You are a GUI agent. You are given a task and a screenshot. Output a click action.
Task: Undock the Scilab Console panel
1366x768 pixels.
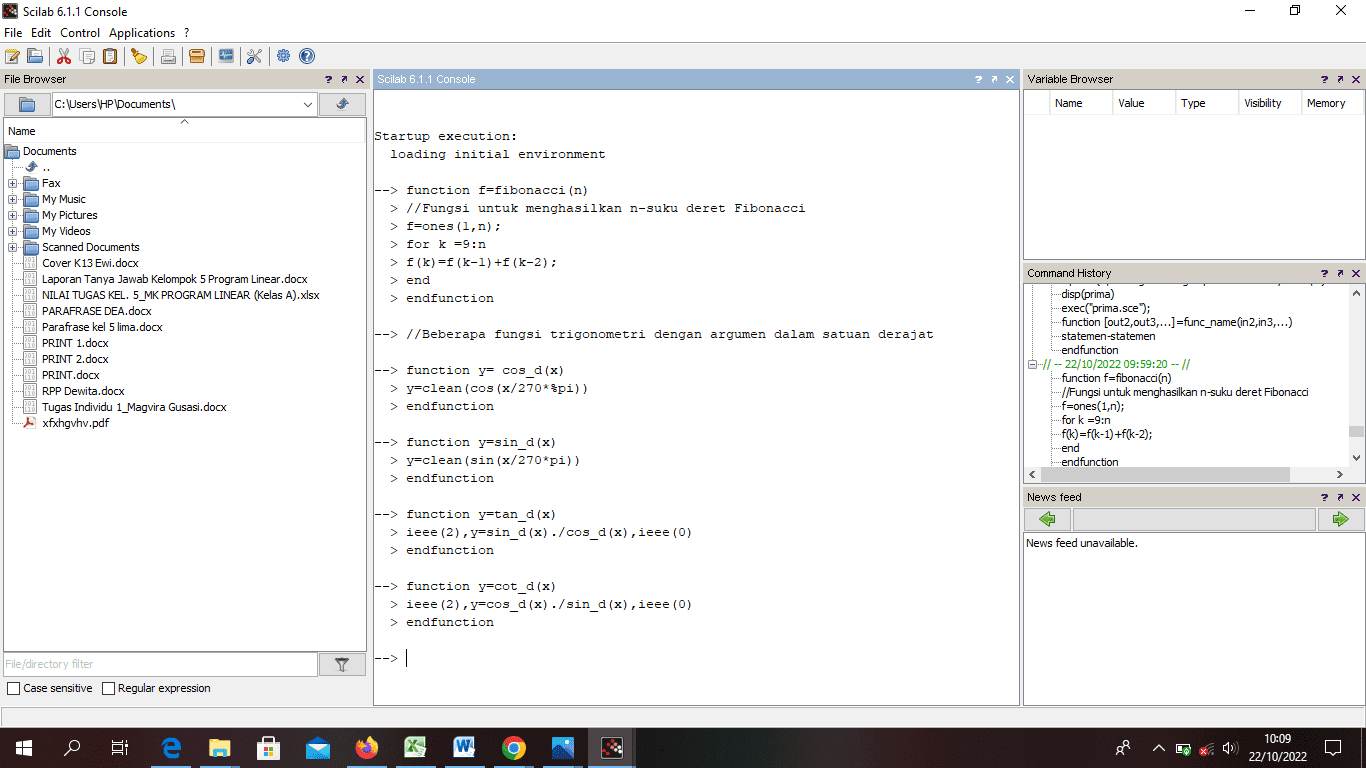pos(994,79)
